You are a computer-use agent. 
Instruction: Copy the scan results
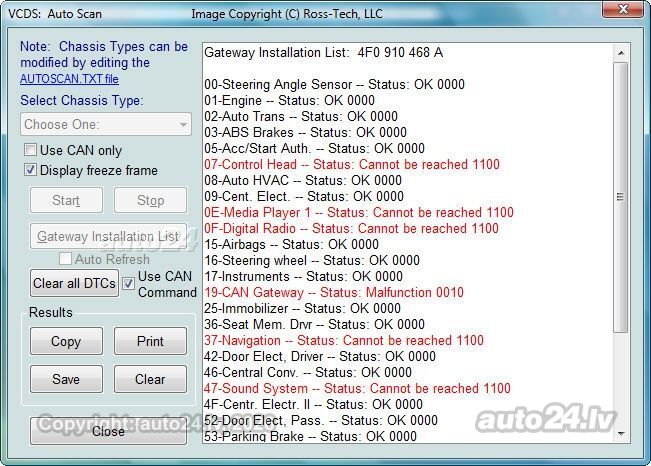click(x=66, y=341)
